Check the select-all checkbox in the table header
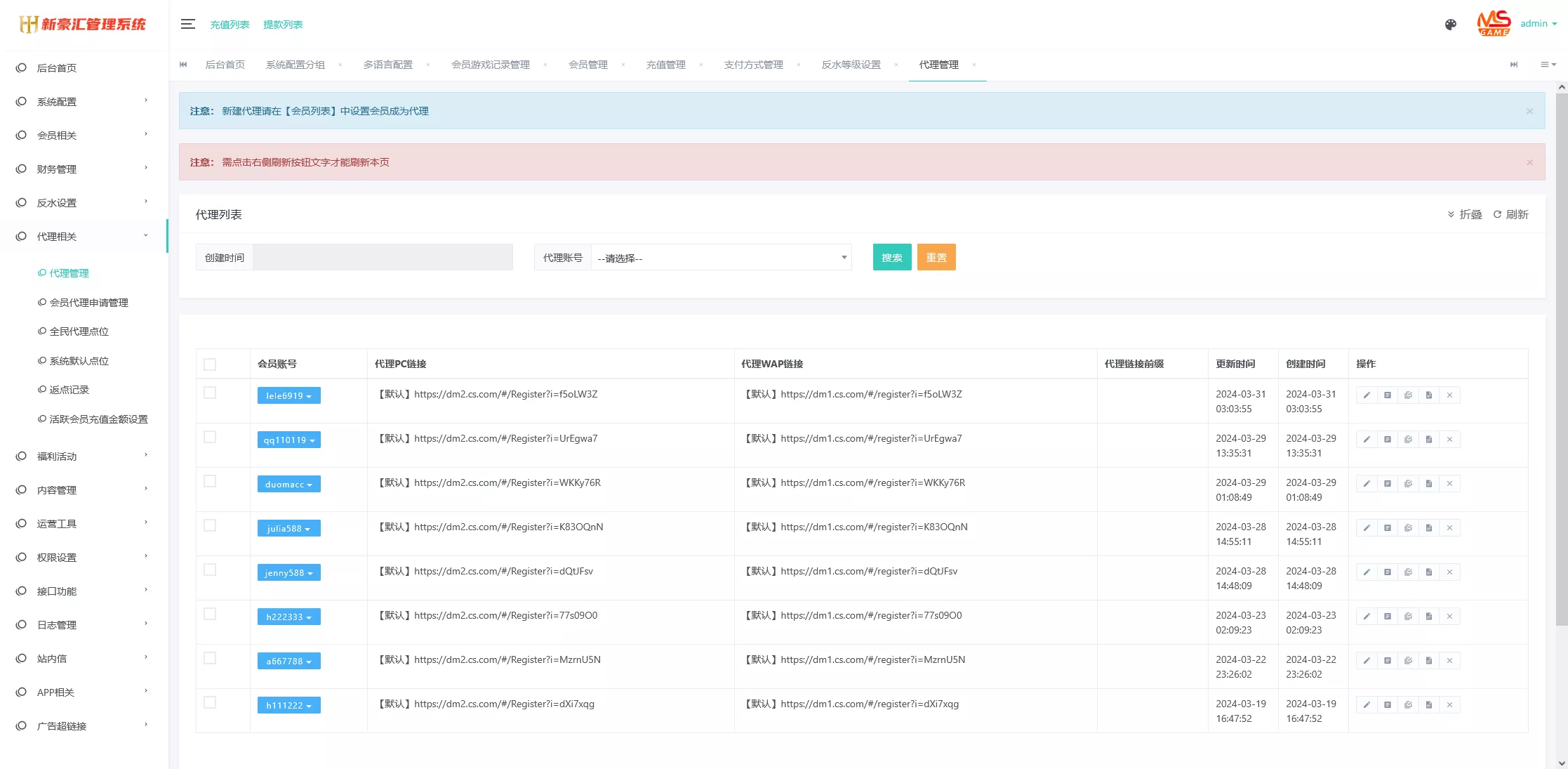The width and height of the screenshot is (1568, 769). tap(210, 364)
